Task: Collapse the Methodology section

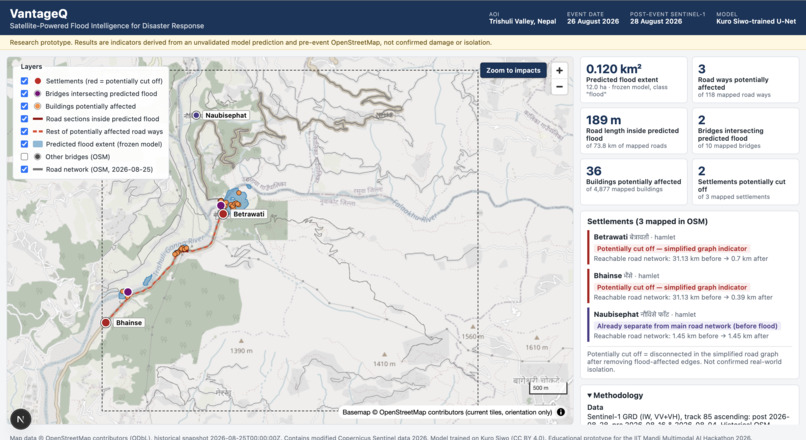Action: 615,395
